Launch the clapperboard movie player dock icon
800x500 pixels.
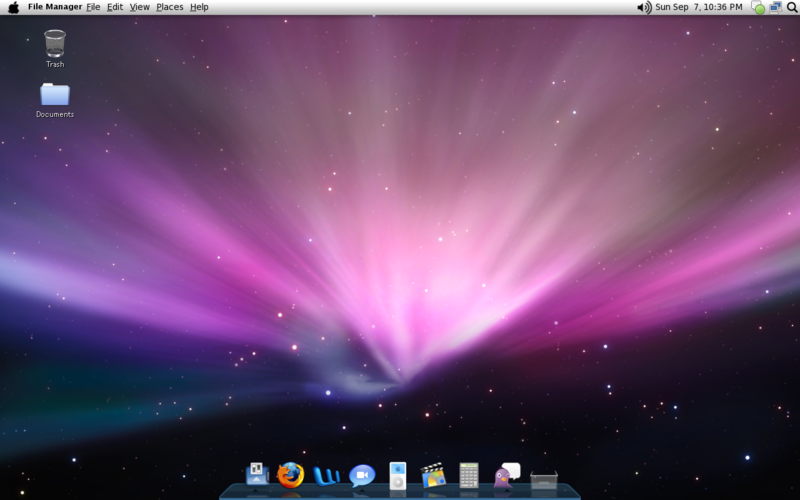(x=434, y=475)
